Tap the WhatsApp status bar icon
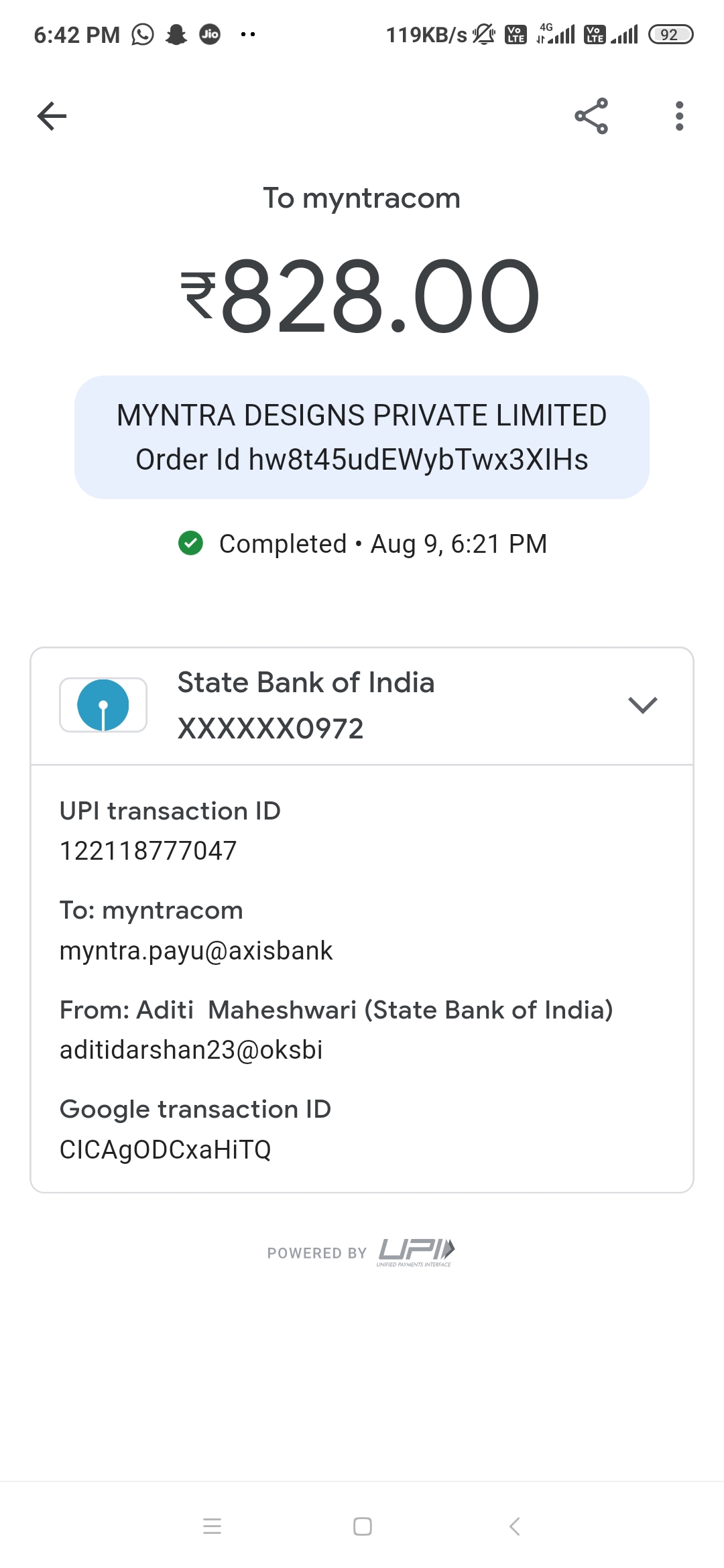The width and height of the screenshot is (724, 1568). 143,34
